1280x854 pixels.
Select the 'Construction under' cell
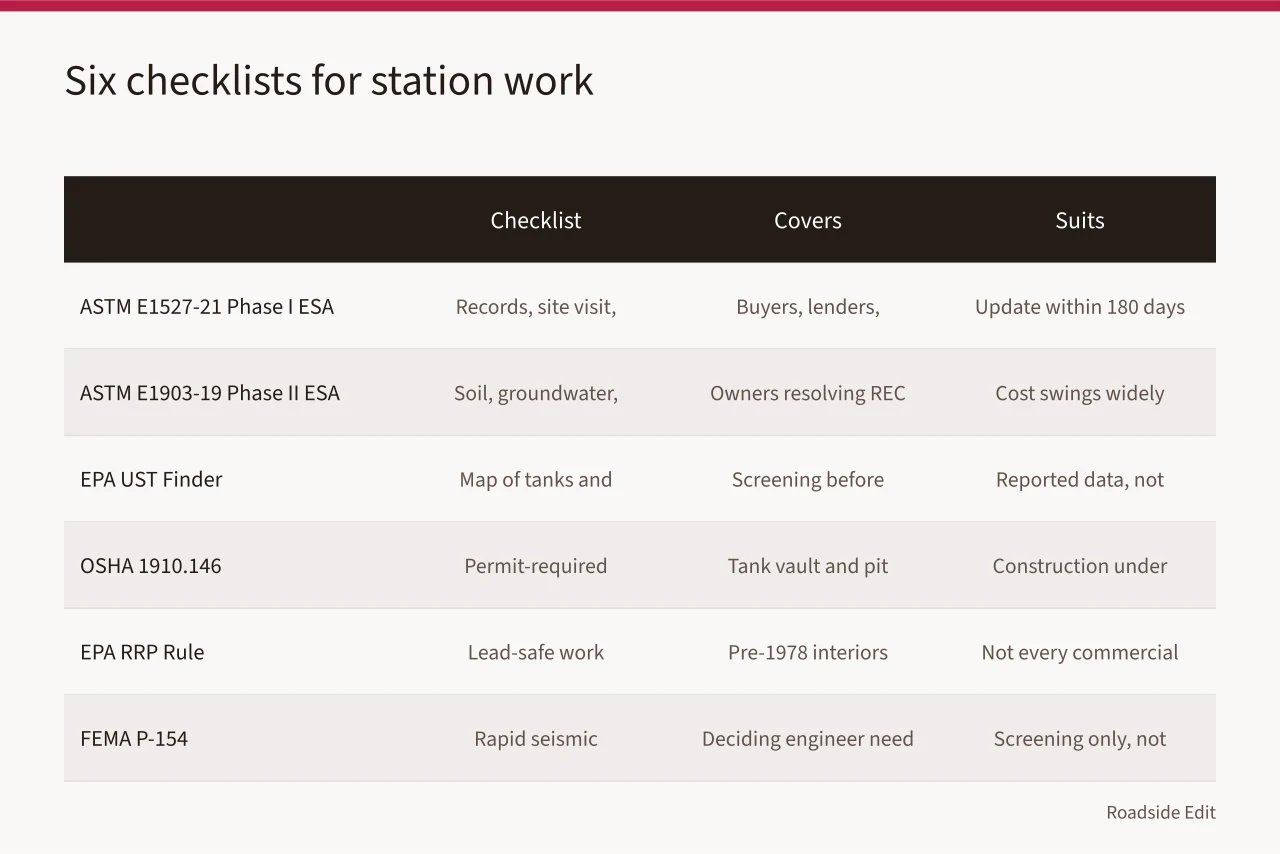click(1080, 566)
